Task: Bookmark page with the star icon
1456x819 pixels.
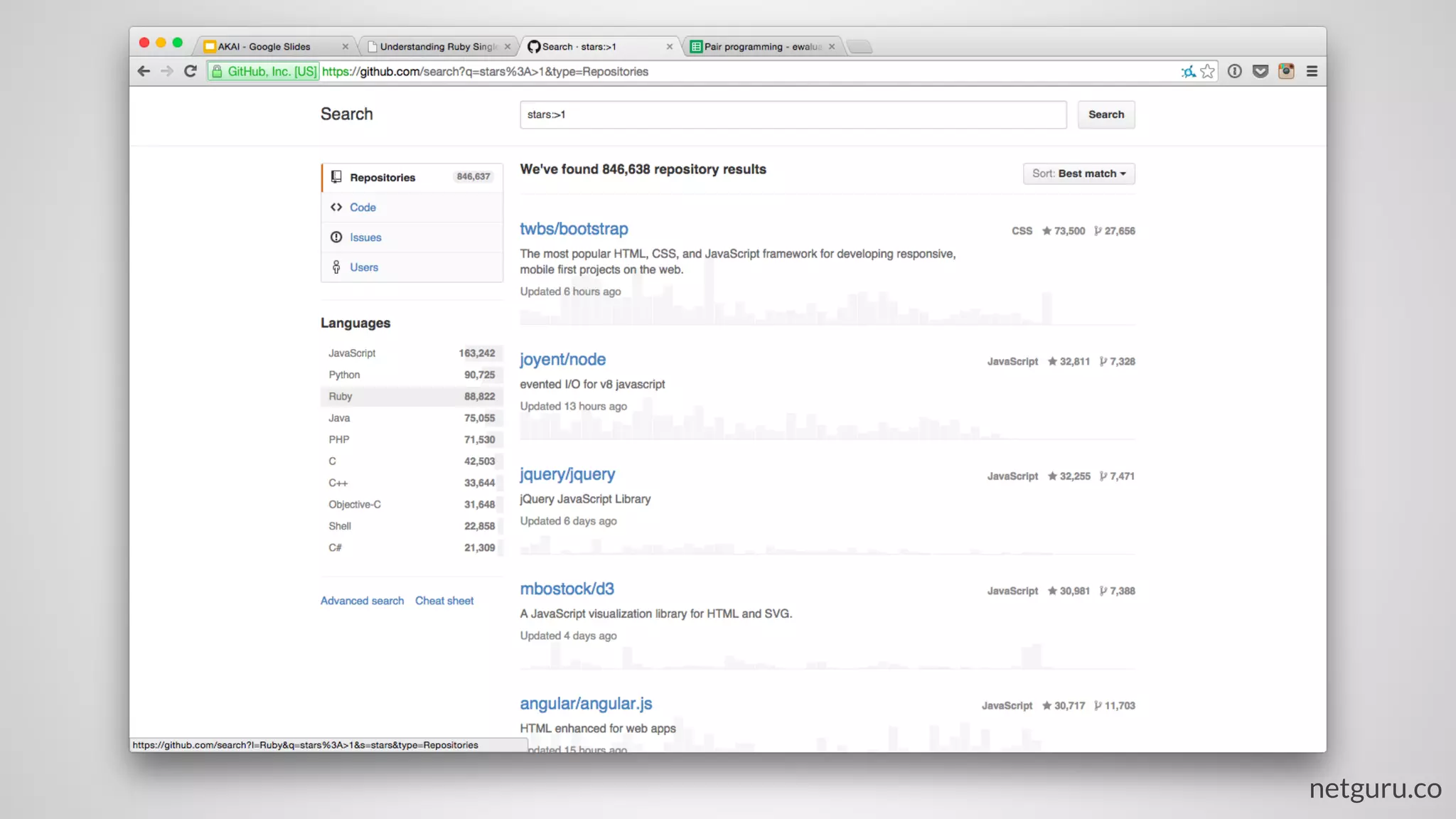Action: [1208, 71]
